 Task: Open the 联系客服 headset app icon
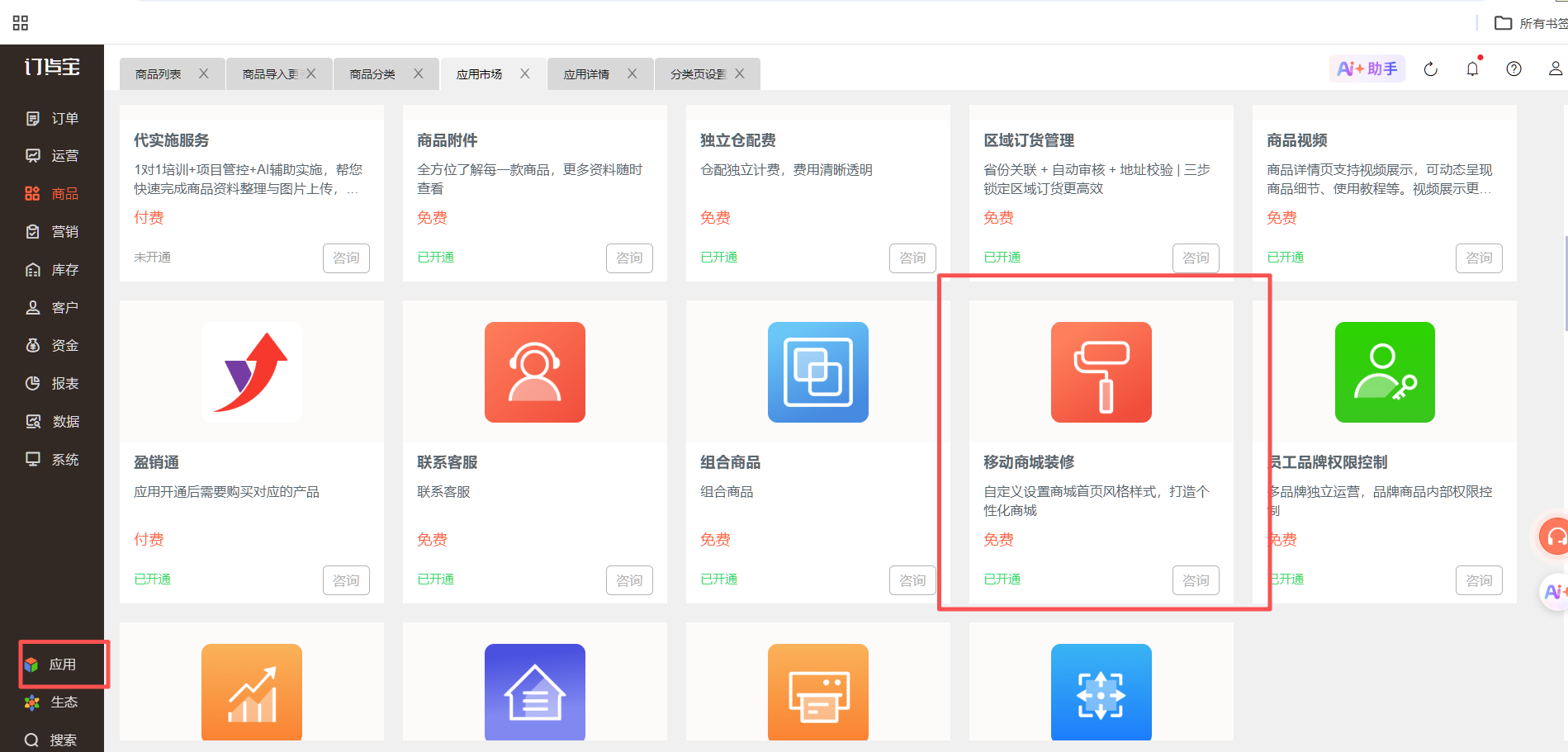pyautogui.click(x=535, y=372)
